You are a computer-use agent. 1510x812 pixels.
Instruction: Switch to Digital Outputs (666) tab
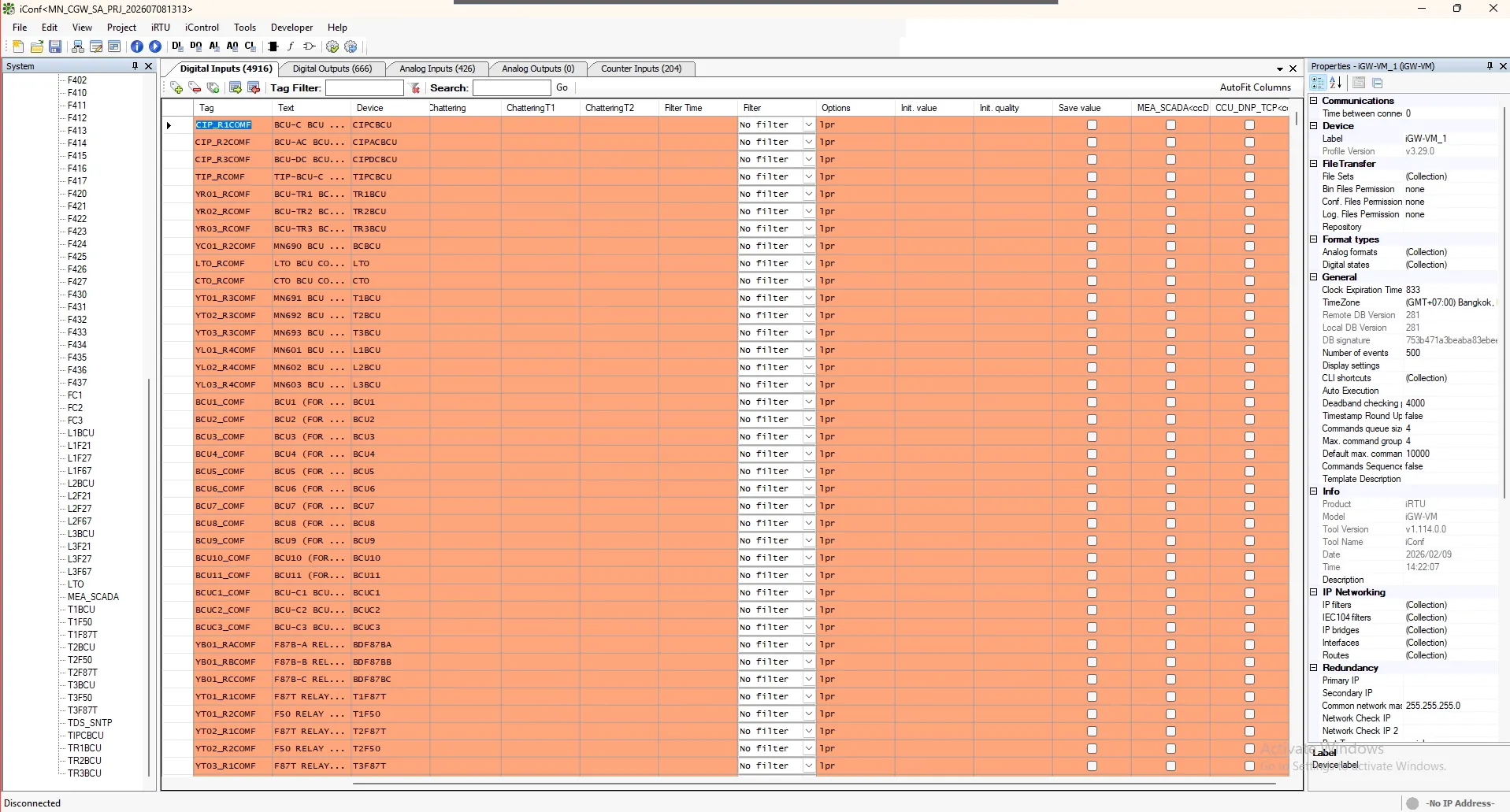[332, 69]
